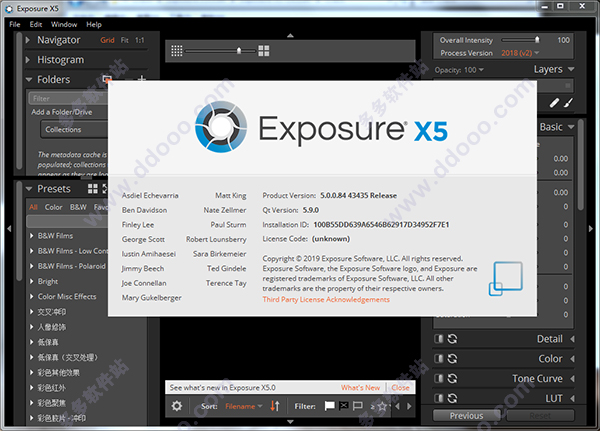Reset the LUT panel icon
Image resolution: width=600 pixels, height=431 pixels.
(x=452, y=398)
